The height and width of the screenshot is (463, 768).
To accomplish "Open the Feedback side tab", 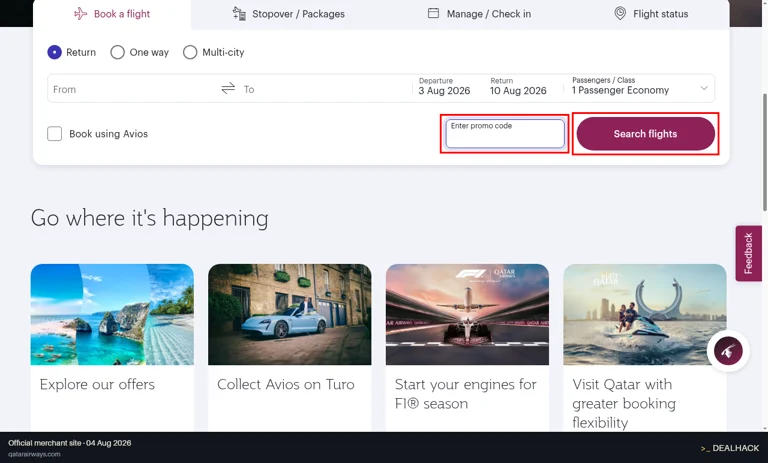I will pyautogui.click(x=748, y=253).
